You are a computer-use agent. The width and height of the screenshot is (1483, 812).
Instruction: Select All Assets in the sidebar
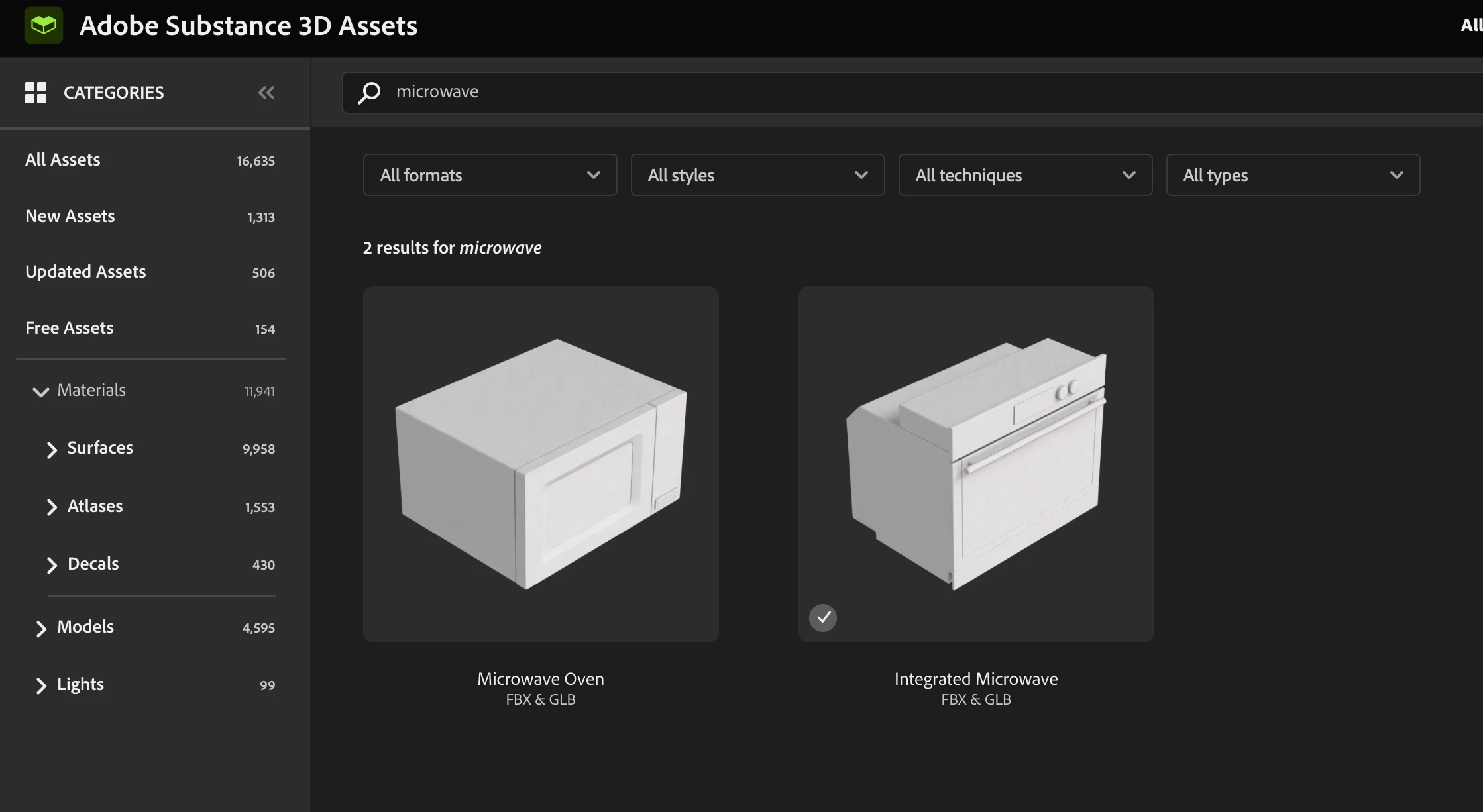pos(63,160)
